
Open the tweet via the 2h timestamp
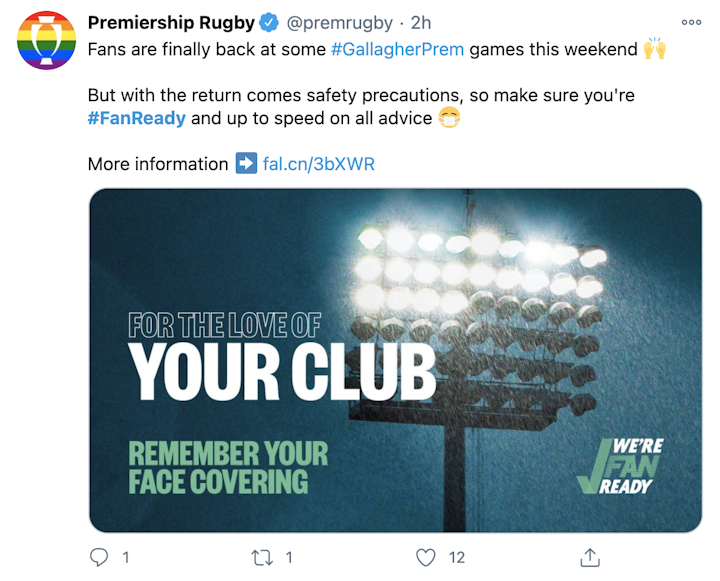pos(421,22)
